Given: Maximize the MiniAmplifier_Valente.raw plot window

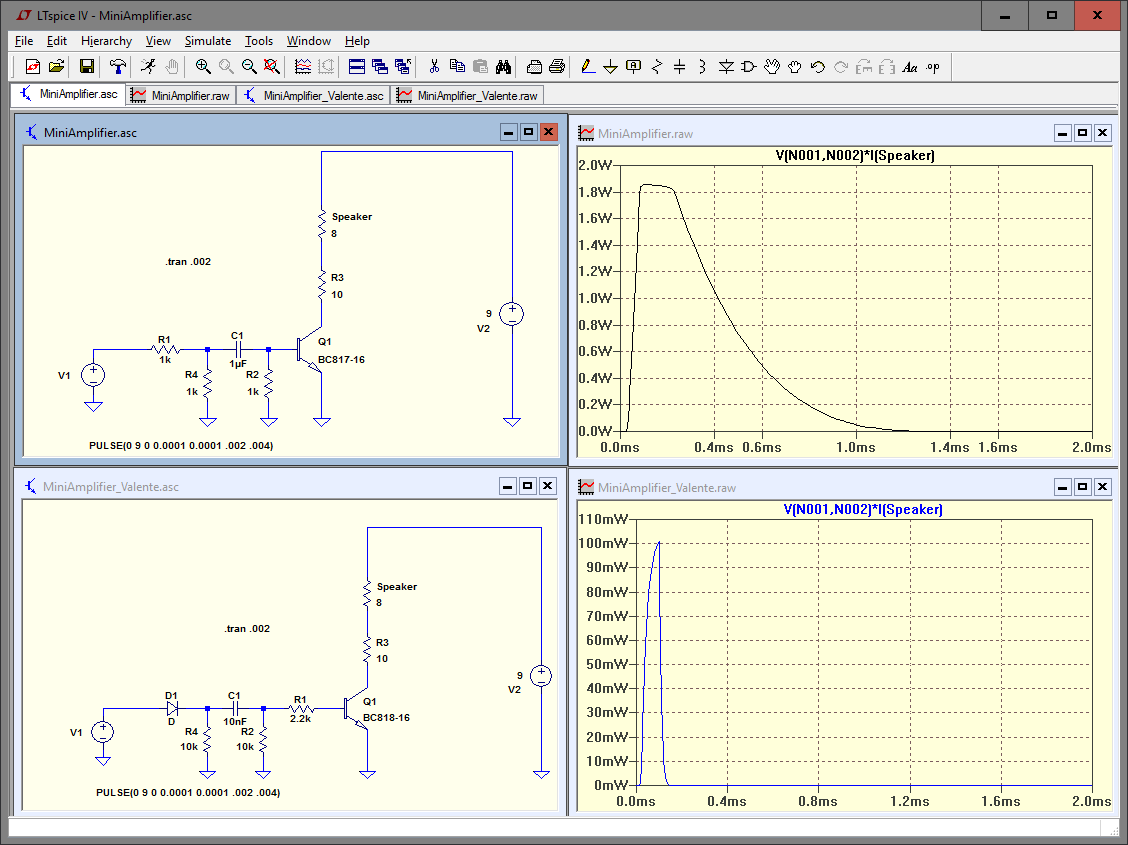Looking at the screenshot, I should [x=1082, y=487].
